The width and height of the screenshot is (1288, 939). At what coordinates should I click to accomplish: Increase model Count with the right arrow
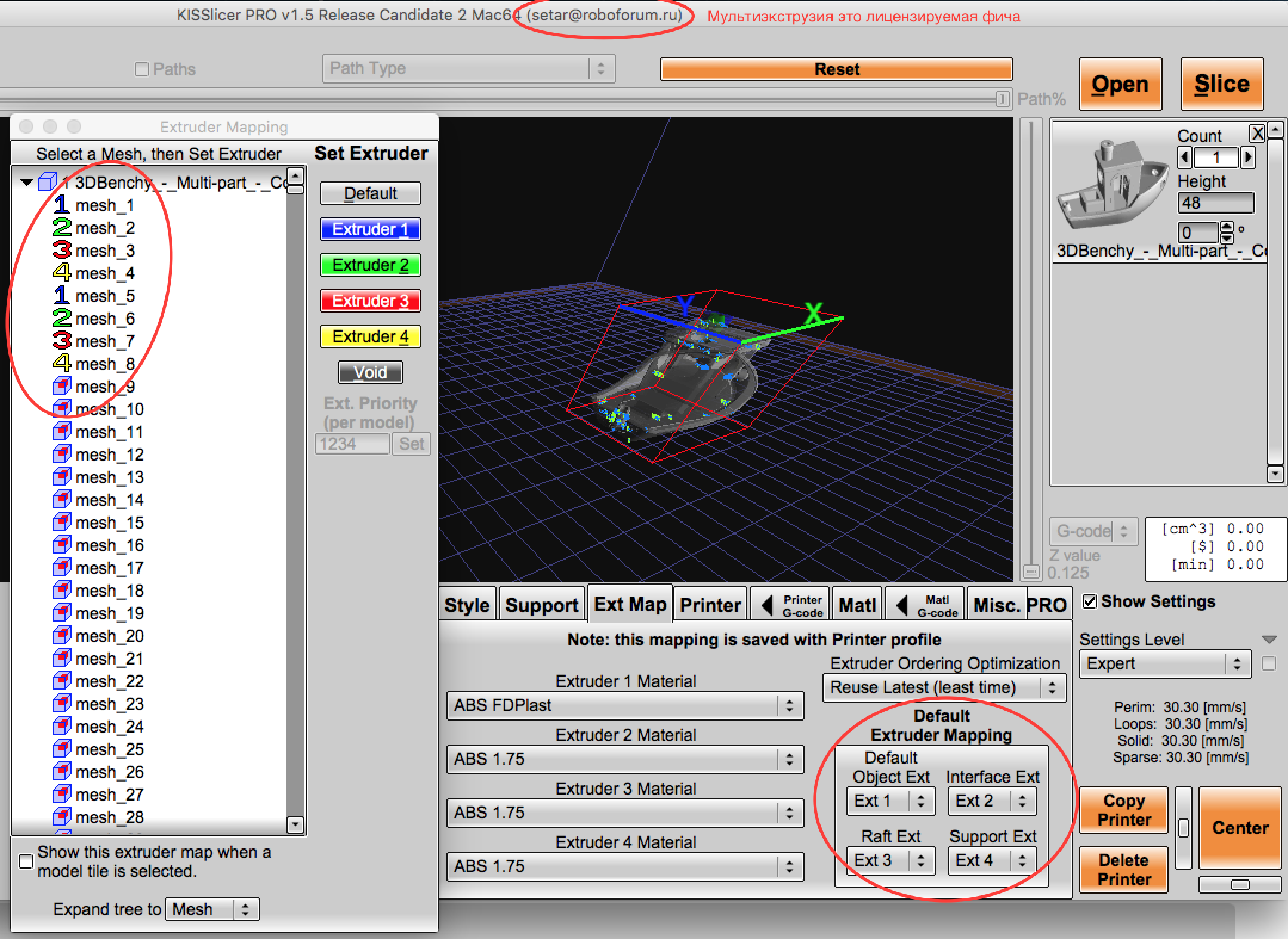coord(1247,158)
